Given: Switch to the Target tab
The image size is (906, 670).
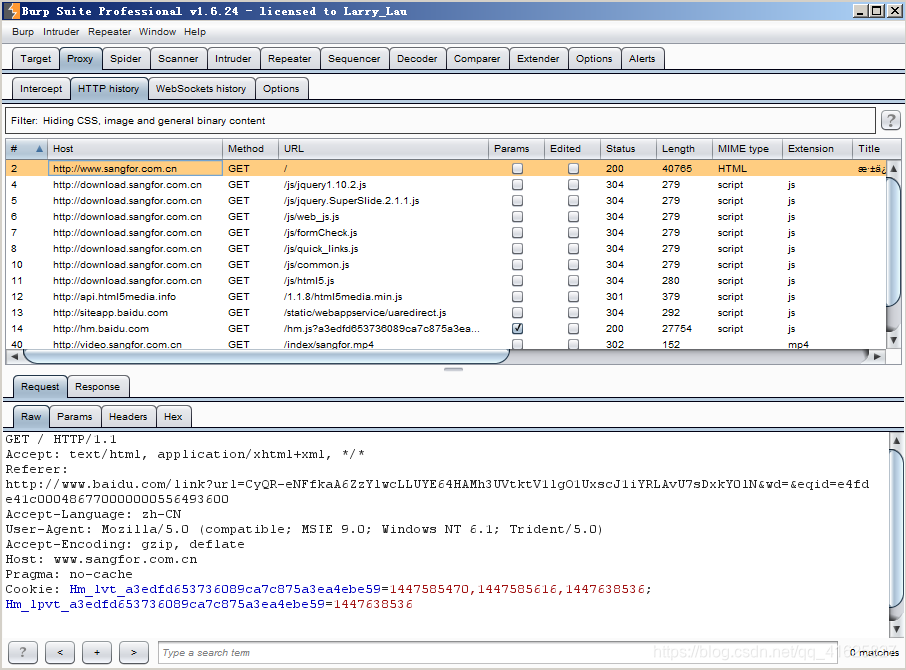Looking at the screenshot, I should 35,58.
